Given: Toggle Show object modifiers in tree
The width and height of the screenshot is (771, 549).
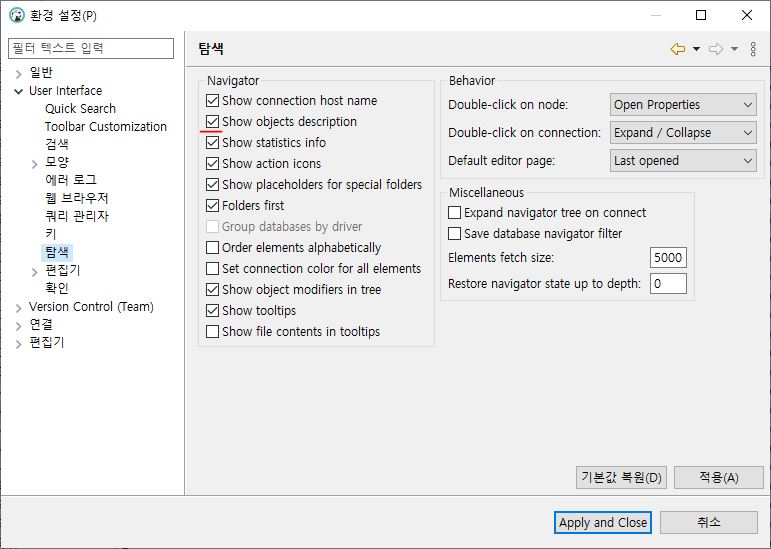Looking at the screenshot, I should [212, 289].
